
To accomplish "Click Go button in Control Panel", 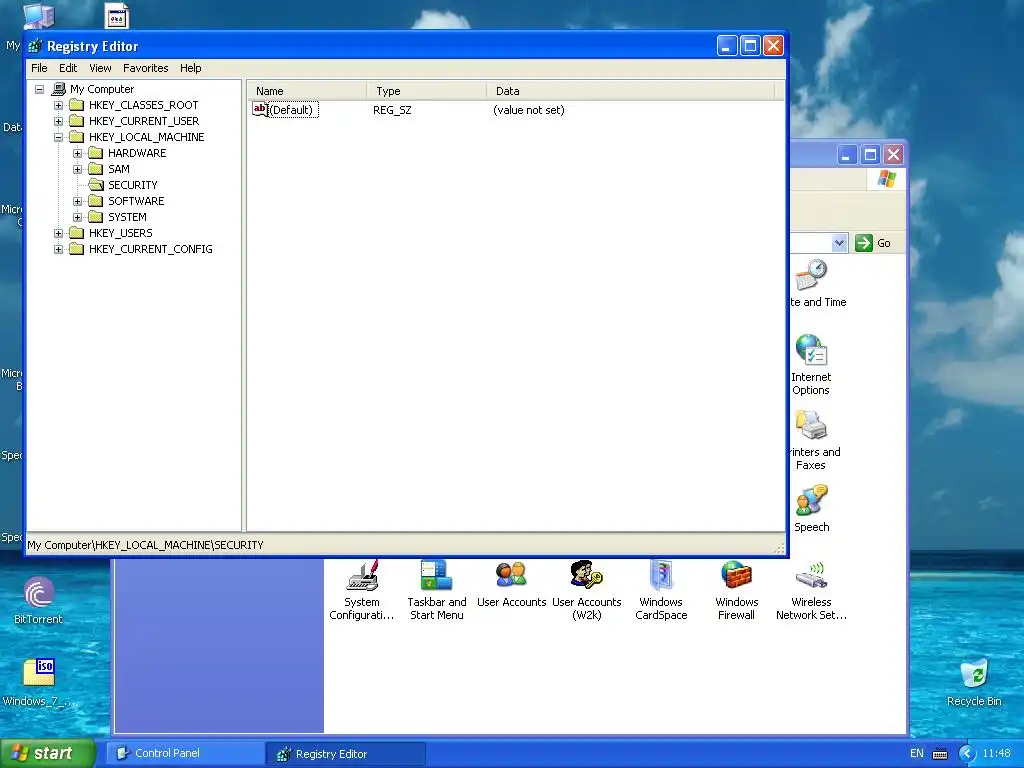I will pyautogui.click(x=872, y=243).
